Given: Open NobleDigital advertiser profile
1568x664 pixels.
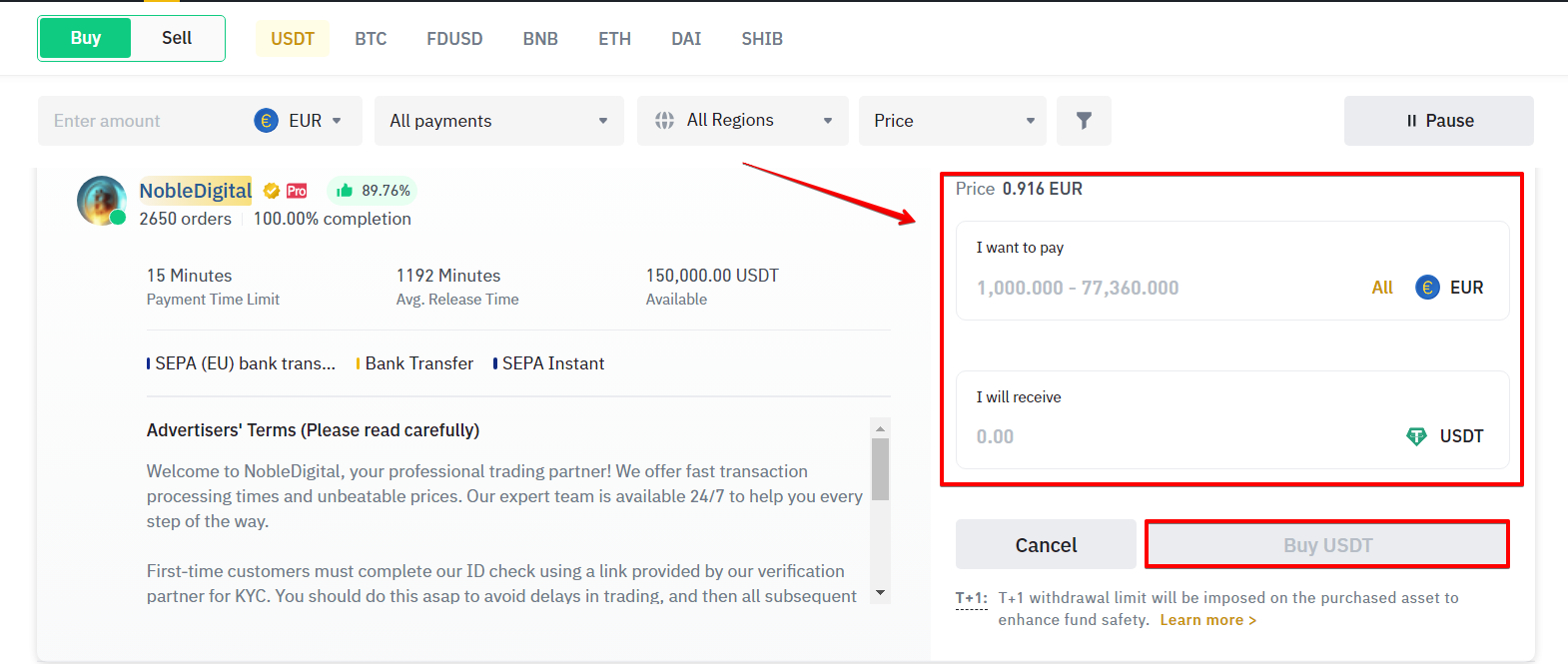Looking at the screenshot, I should click(196, 191).
